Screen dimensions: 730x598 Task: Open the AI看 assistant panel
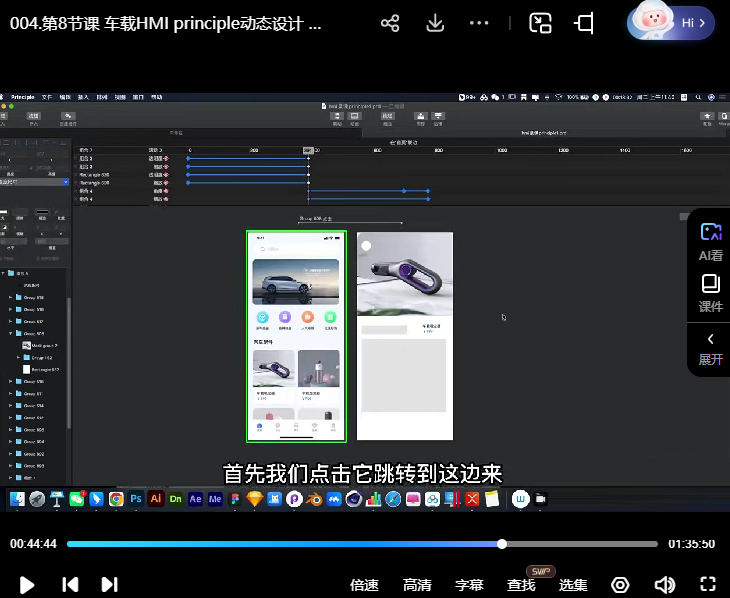711,241
